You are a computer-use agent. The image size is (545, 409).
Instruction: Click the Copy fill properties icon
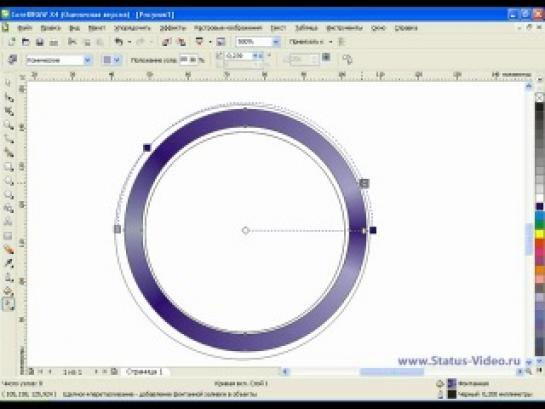point(347,59)
